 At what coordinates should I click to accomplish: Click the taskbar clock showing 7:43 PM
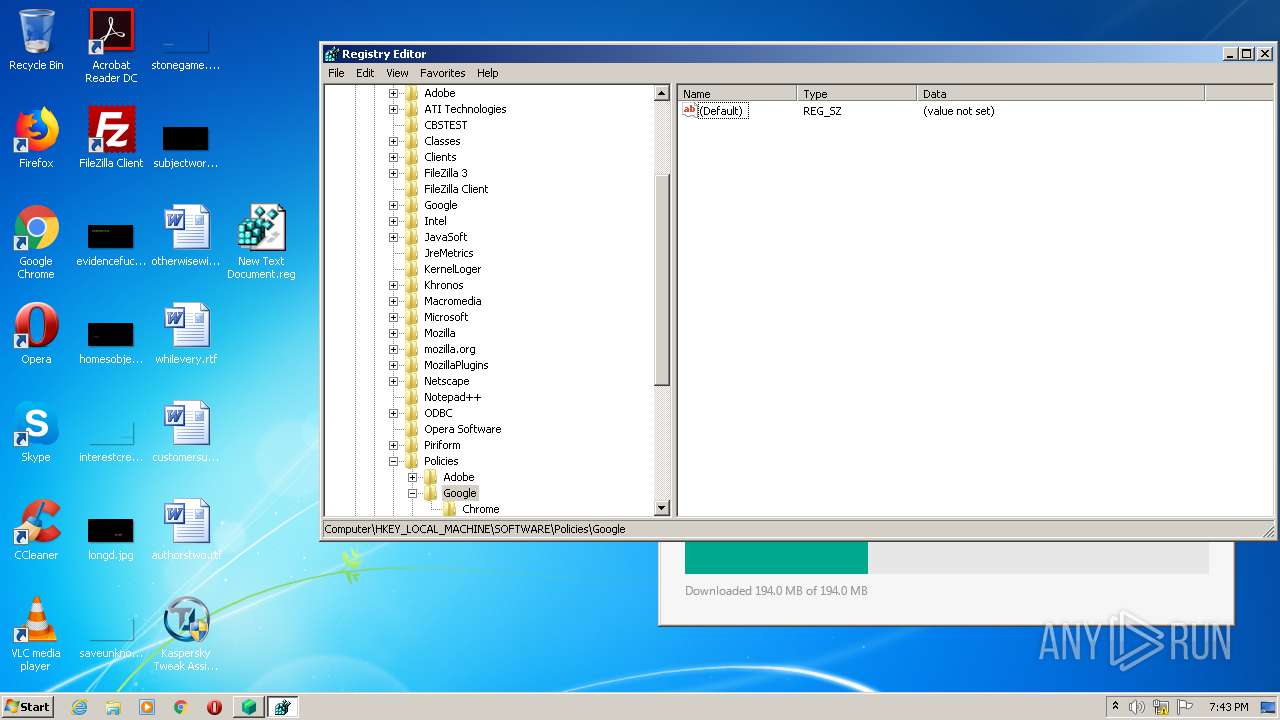pos(1228,707)
